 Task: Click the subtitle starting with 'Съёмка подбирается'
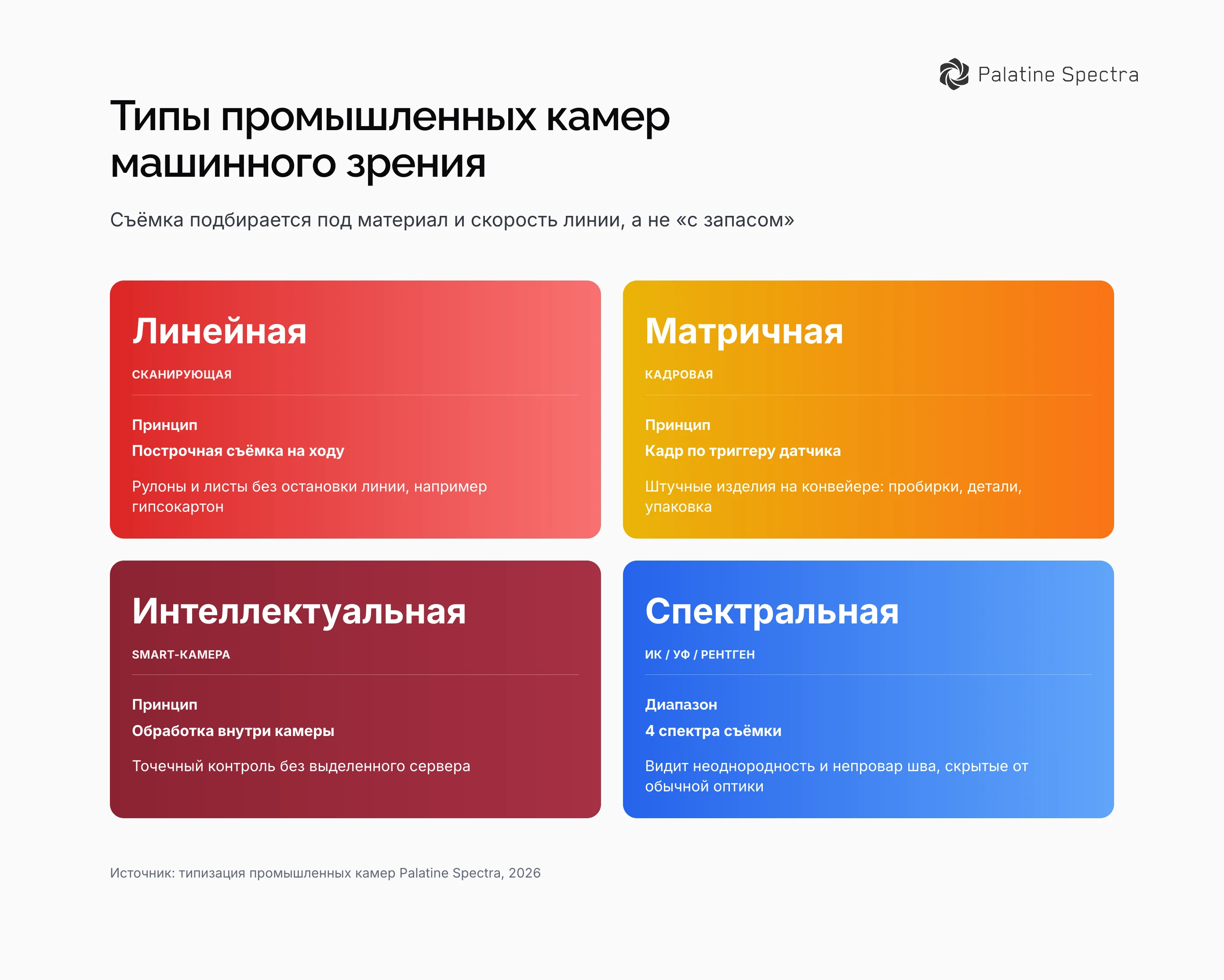click(x=452, y=220)
